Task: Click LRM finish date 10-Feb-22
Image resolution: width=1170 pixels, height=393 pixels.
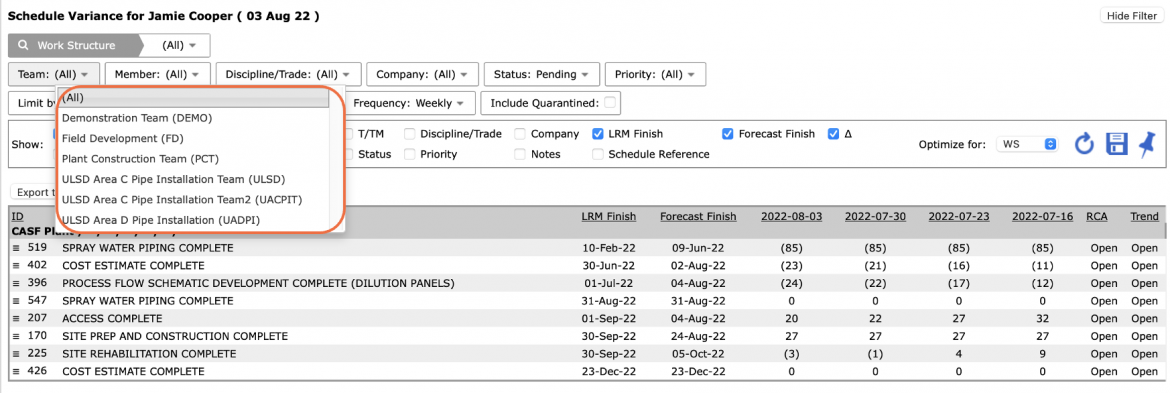Action: 609,248
